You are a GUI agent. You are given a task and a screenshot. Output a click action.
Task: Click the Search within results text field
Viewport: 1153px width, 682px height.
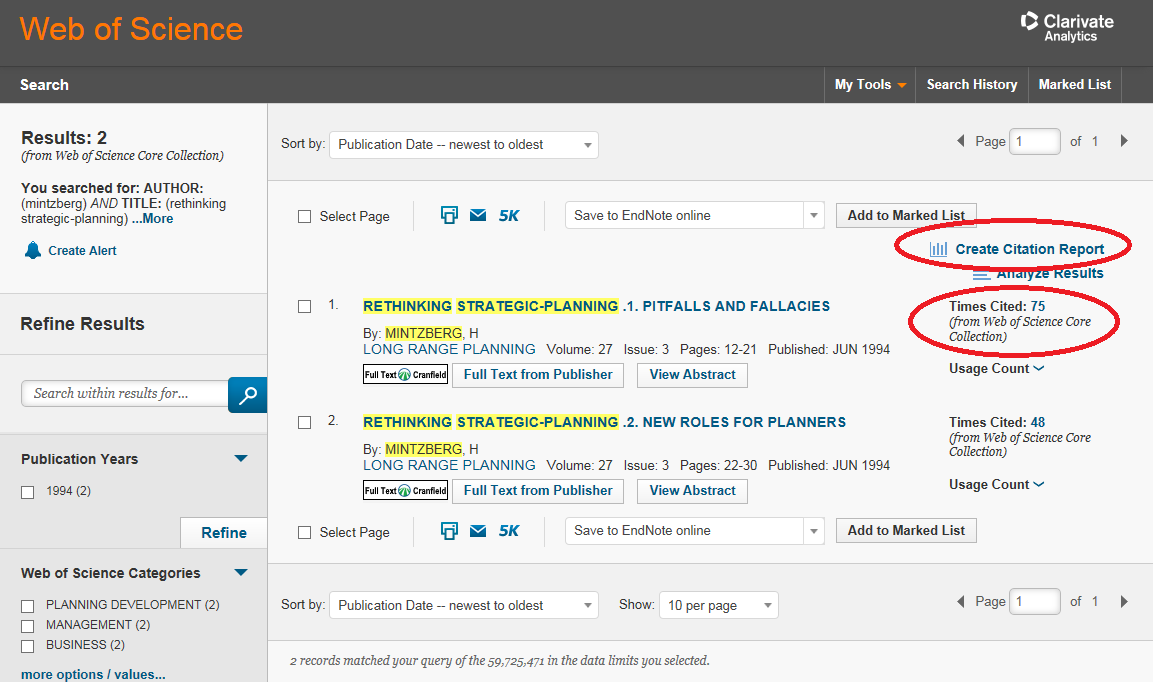[124, 393]
